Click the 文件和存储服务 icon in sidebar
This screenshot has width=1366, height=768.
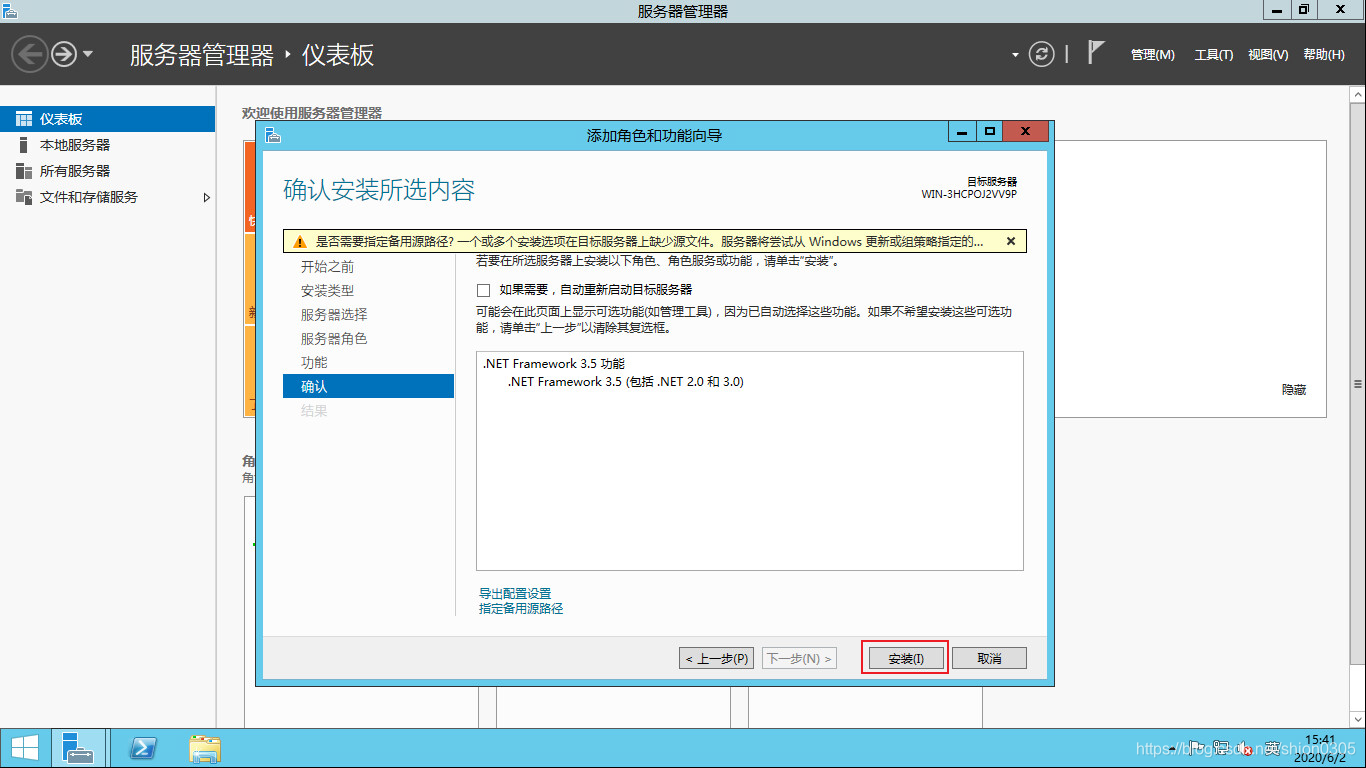[24, 197]
